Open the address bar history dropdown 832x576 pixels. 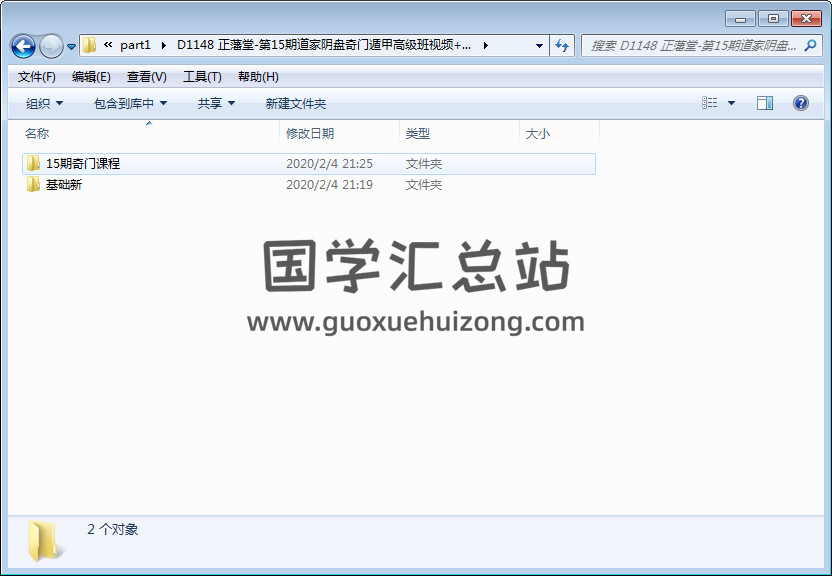pyautogui.click(x=539, y=46)
